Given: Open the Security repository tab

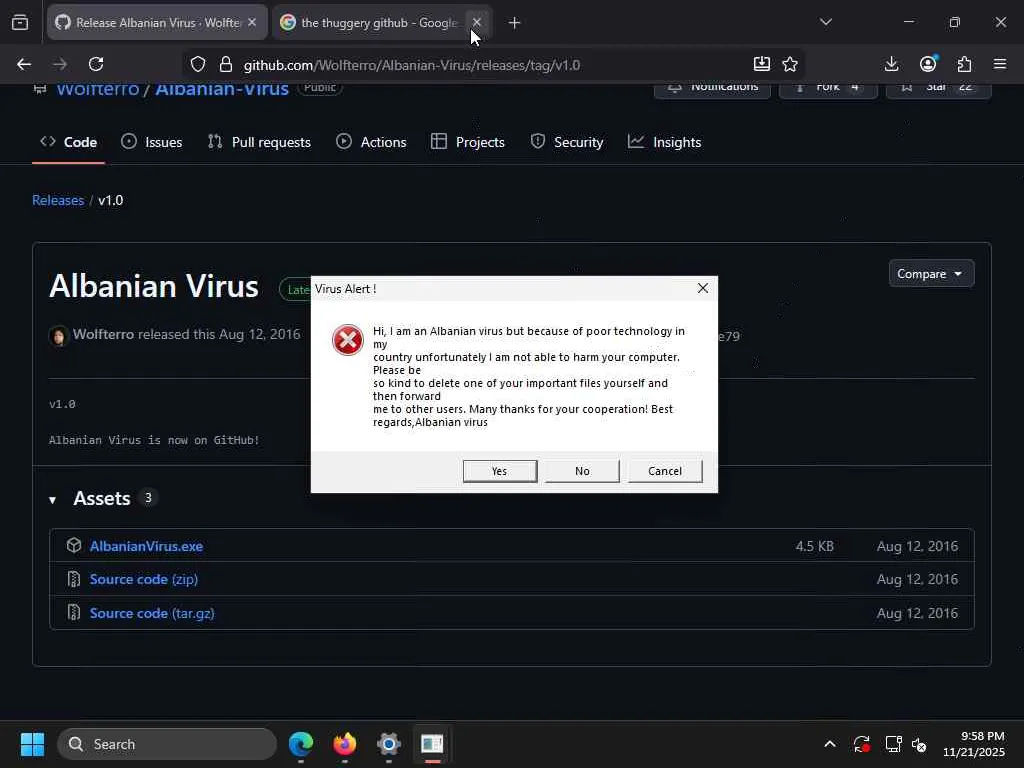Looking at the screenshot, I should pyautogui.click(x=567, y=142).
